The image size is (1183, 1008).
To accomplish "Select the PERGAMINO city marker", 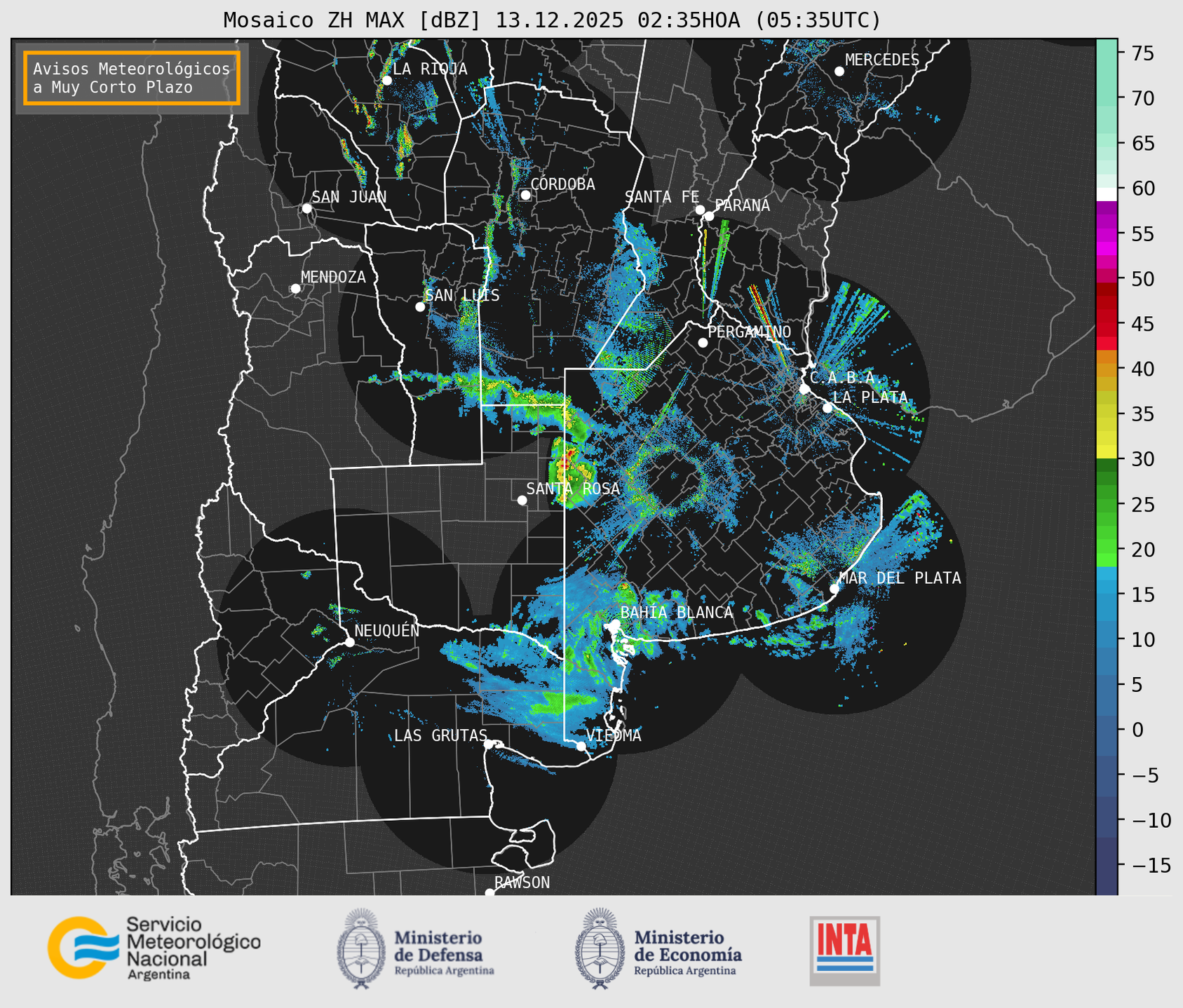I will [x=703, y=343].
